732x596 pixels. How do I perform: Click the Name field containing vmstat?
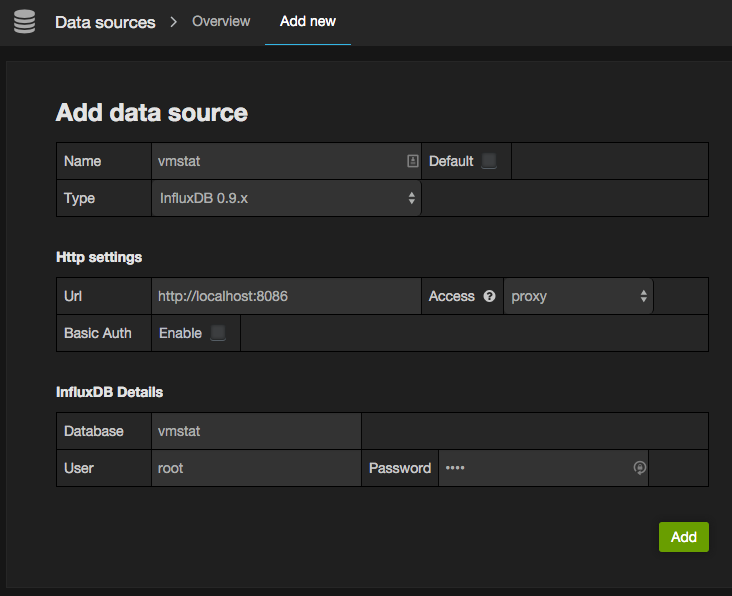coord(278,161)
